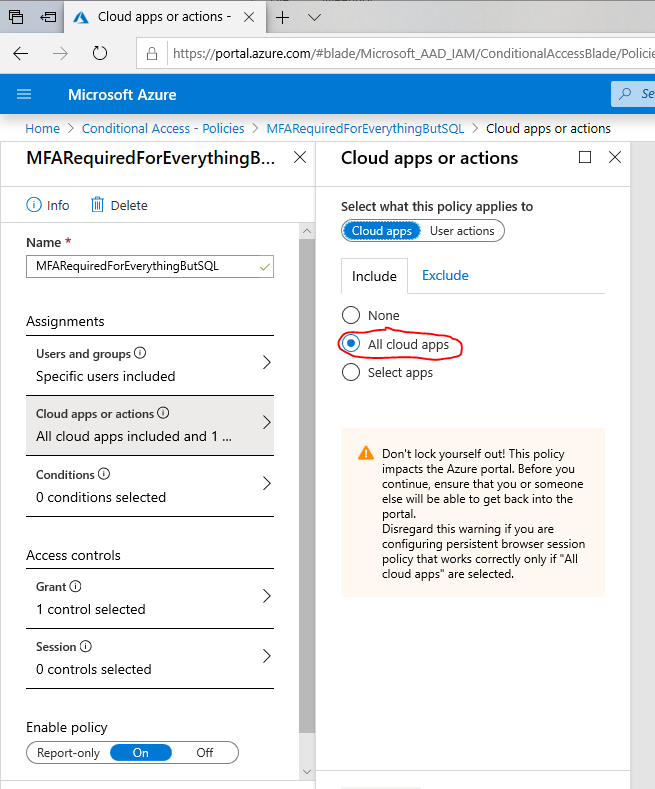
Task: Expand Cloud apps or actions chevron
Action: click(267, 423)
